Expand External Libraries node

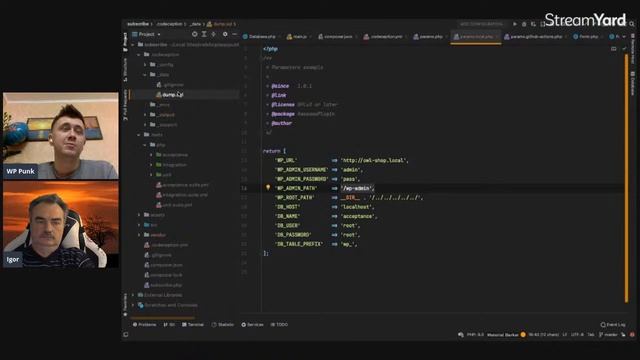(133, 295)
